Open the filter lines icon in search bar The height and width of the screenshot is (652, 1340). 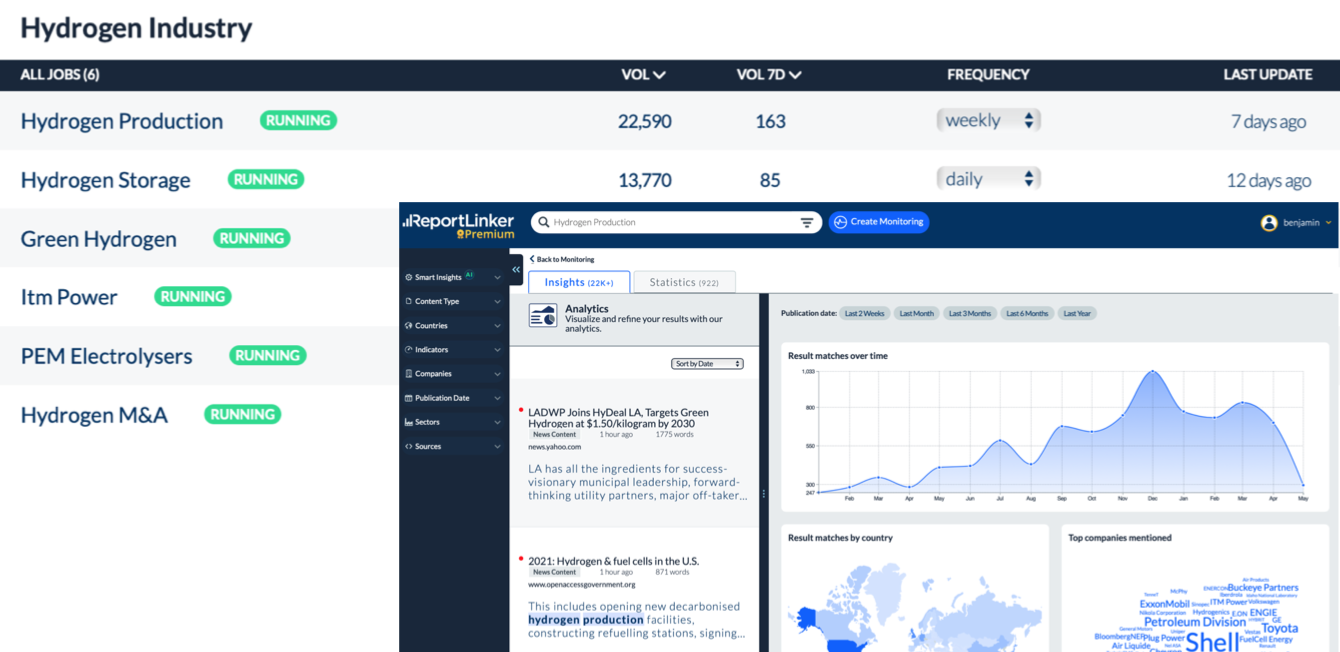[x=807, y=222]
